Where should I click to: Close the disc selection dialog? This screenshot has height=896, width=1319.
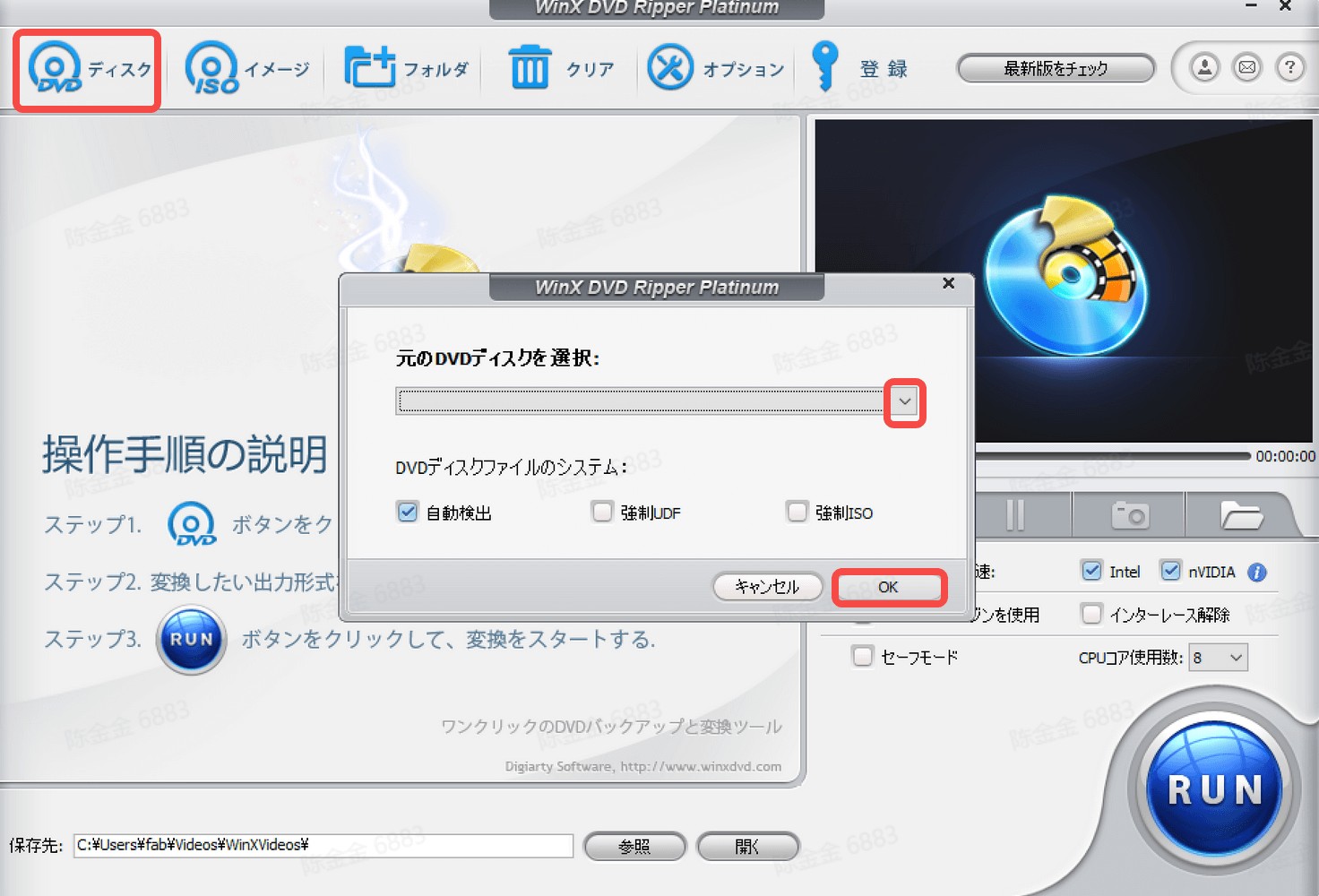(x=948, y=284)
